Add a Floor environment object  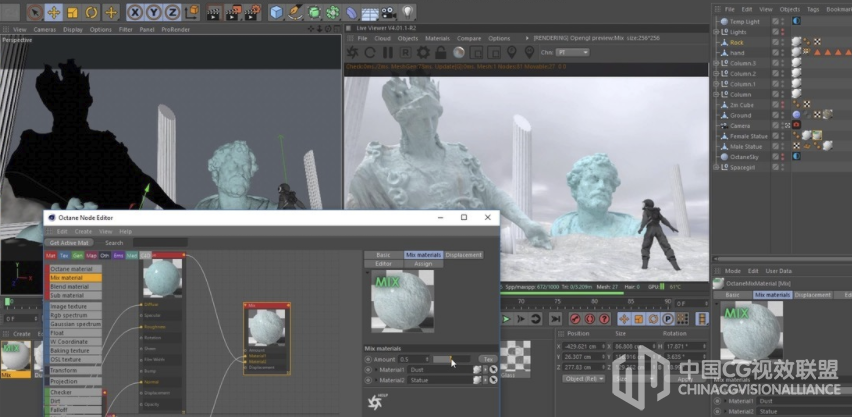click(370, 13)
